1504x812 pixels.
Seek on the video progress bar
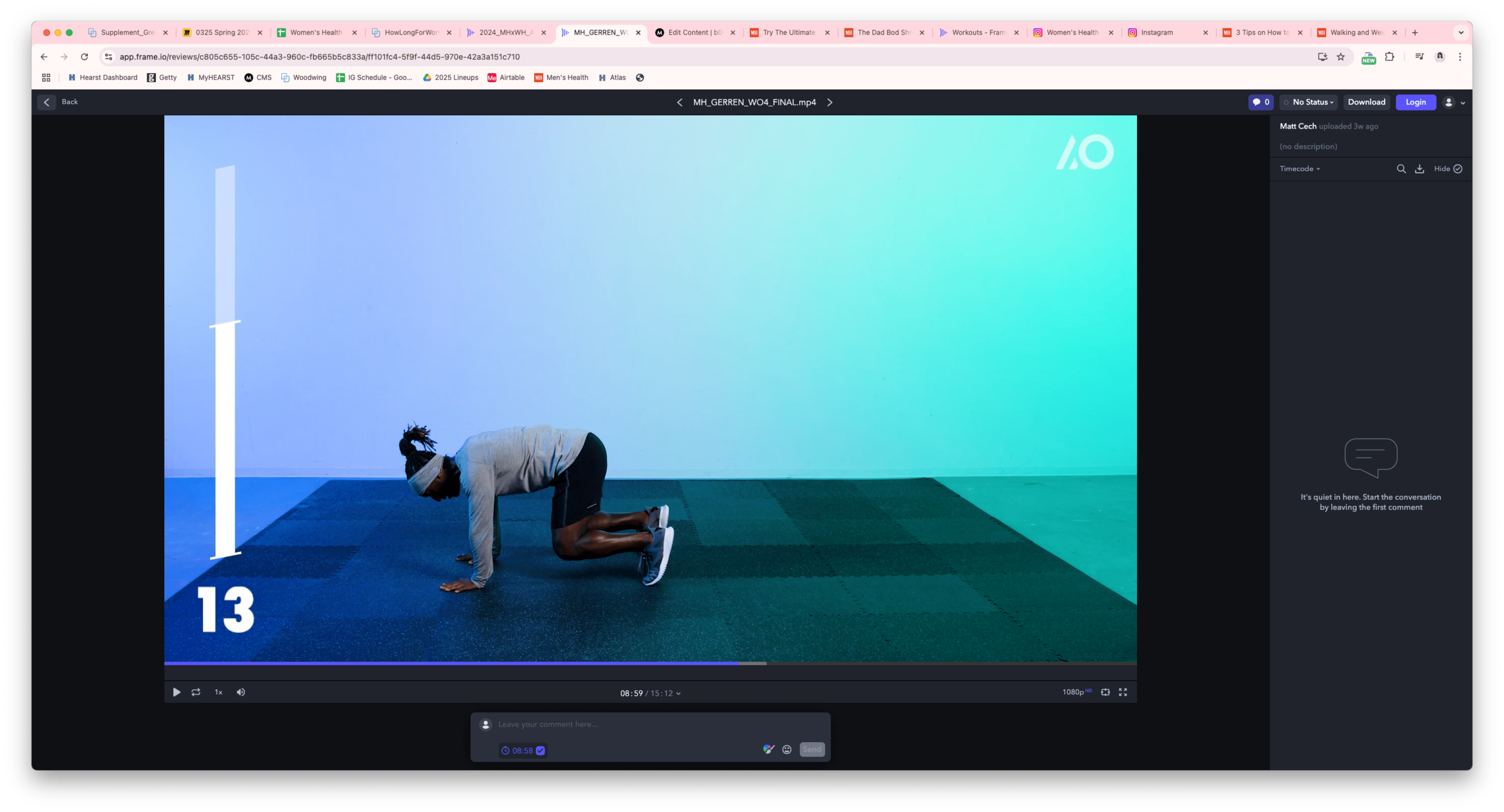[876, 663]
